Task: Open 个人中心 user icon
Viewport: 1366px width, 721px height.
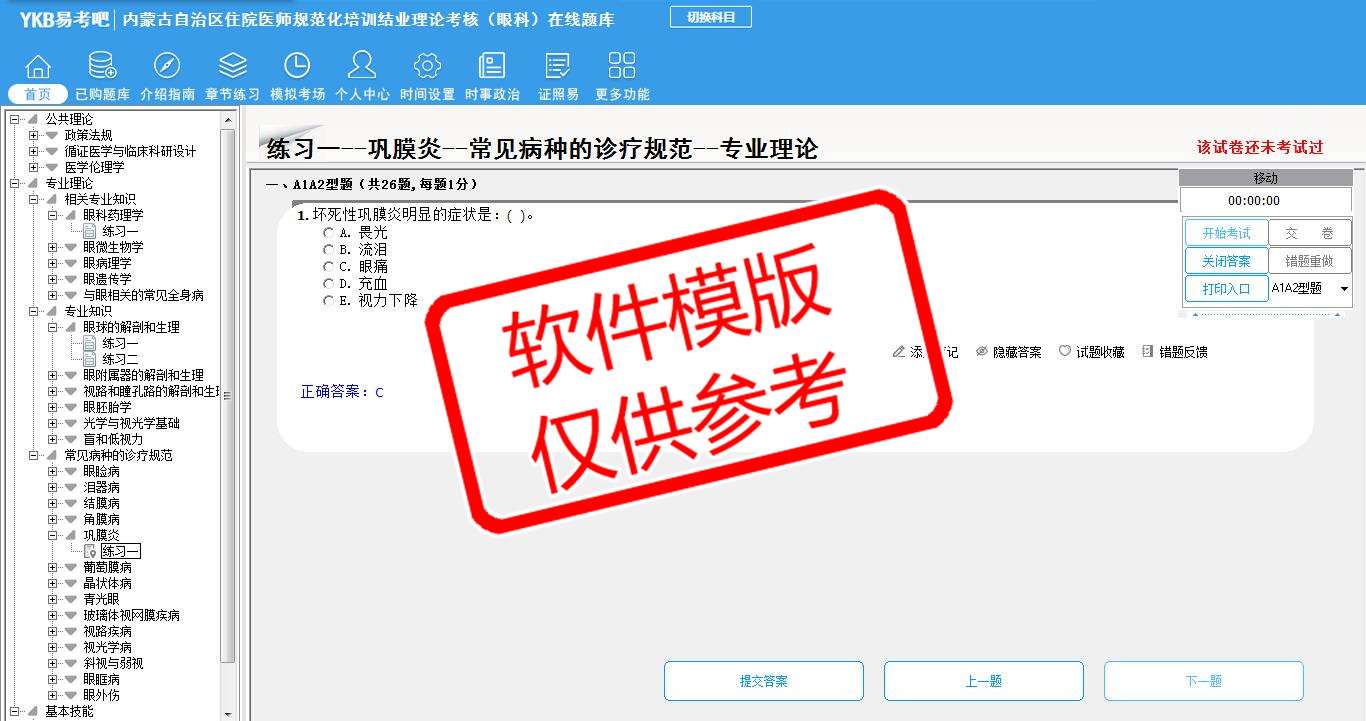Action: click(x=362, y=67)
